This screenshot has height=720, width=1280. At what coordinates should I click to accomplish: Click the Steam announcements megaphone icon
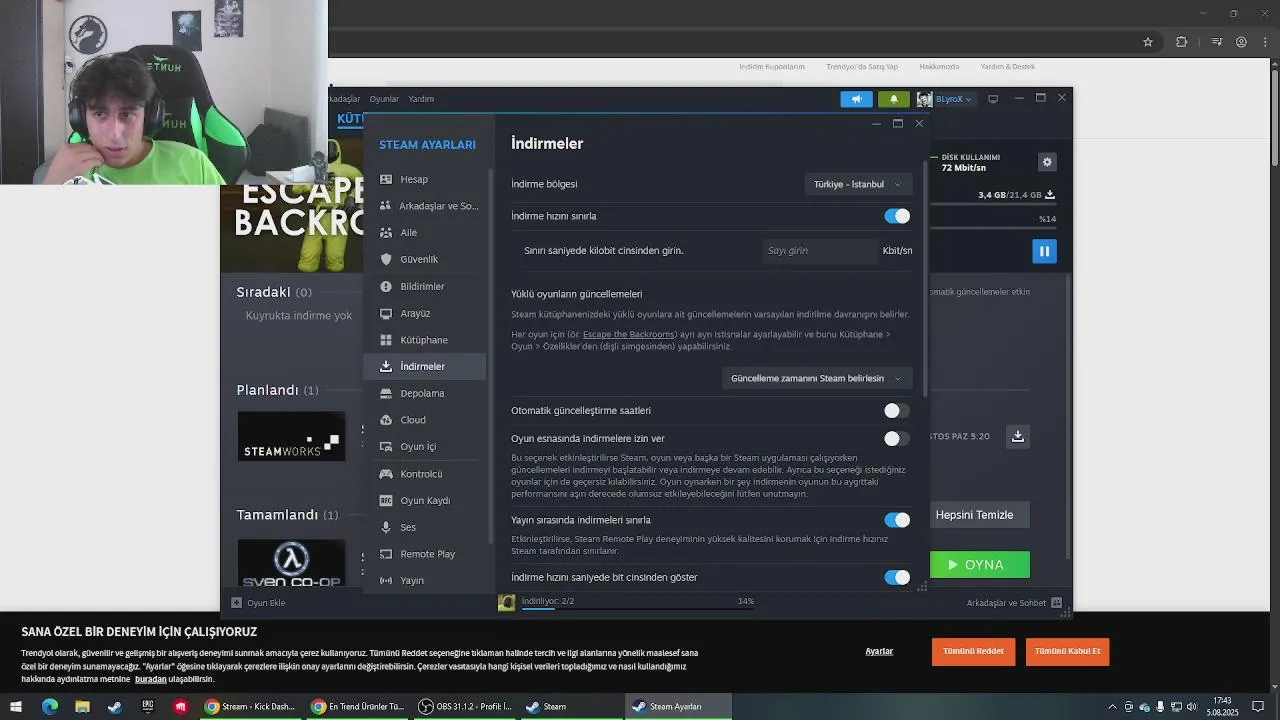click(x=856, y=99)
